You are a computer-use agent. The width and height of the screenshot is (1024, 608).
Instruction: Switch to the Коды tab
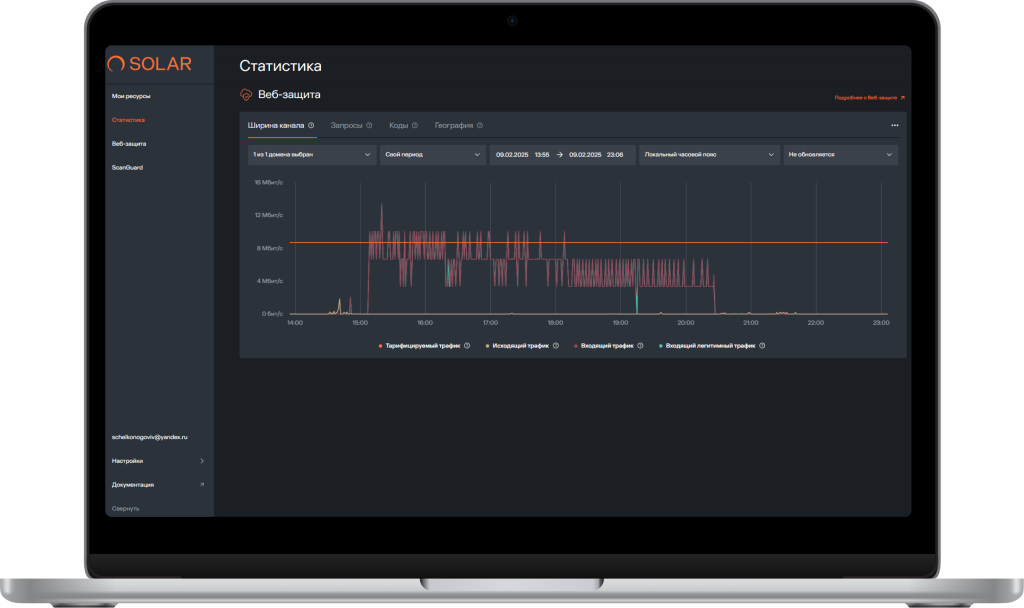[x=400, y=125]
